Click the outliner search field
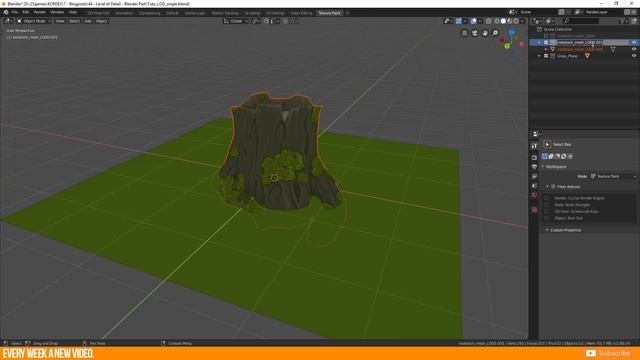640x360 pixels. tap(581, 21)
